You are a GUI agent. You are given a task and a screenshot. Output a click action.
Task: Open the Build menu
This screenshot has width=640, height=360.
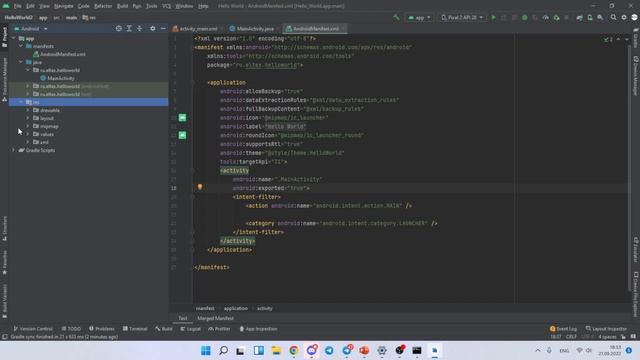(122, 6)
